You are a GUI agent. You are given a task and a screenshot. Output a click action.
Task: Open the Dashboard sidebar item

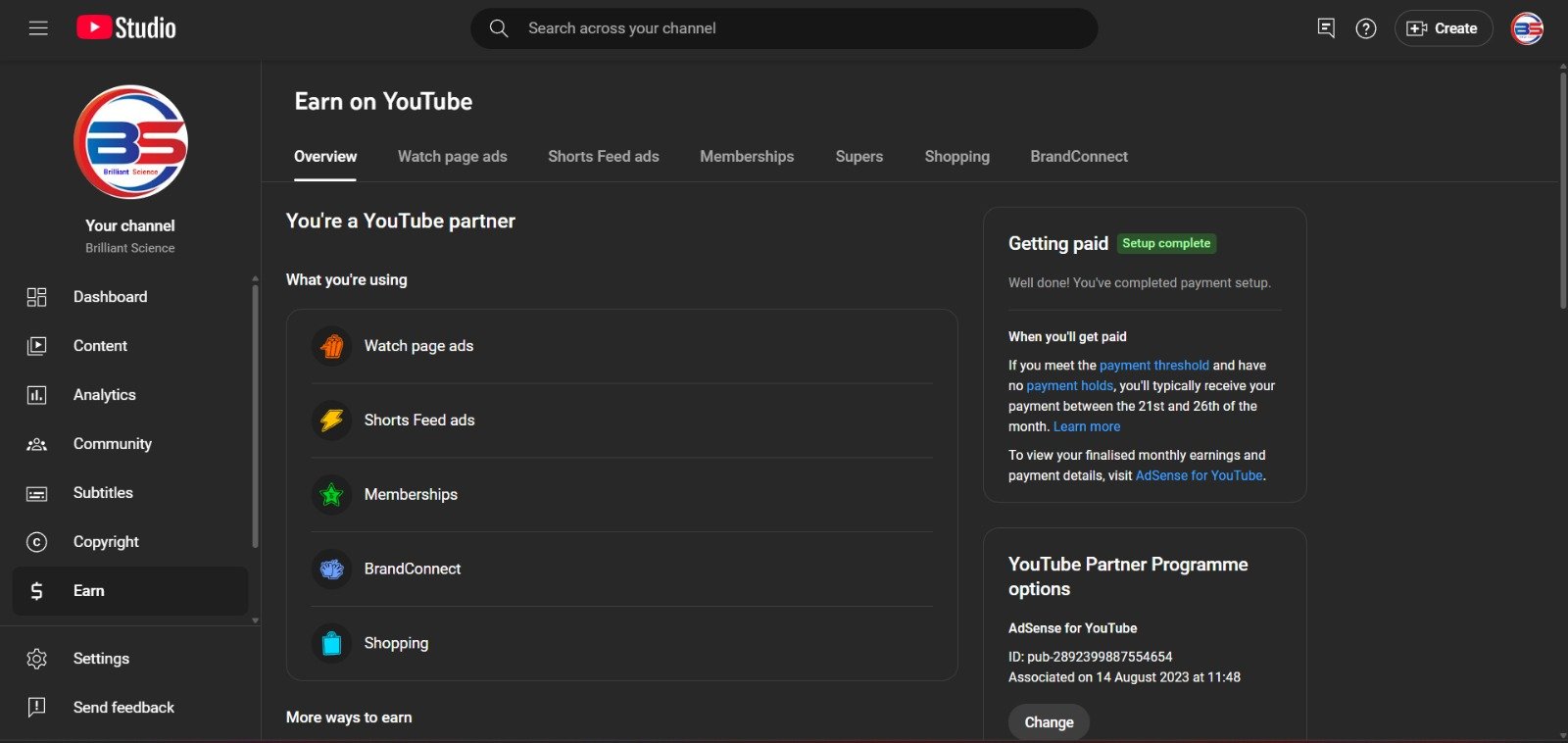(129, 297)
